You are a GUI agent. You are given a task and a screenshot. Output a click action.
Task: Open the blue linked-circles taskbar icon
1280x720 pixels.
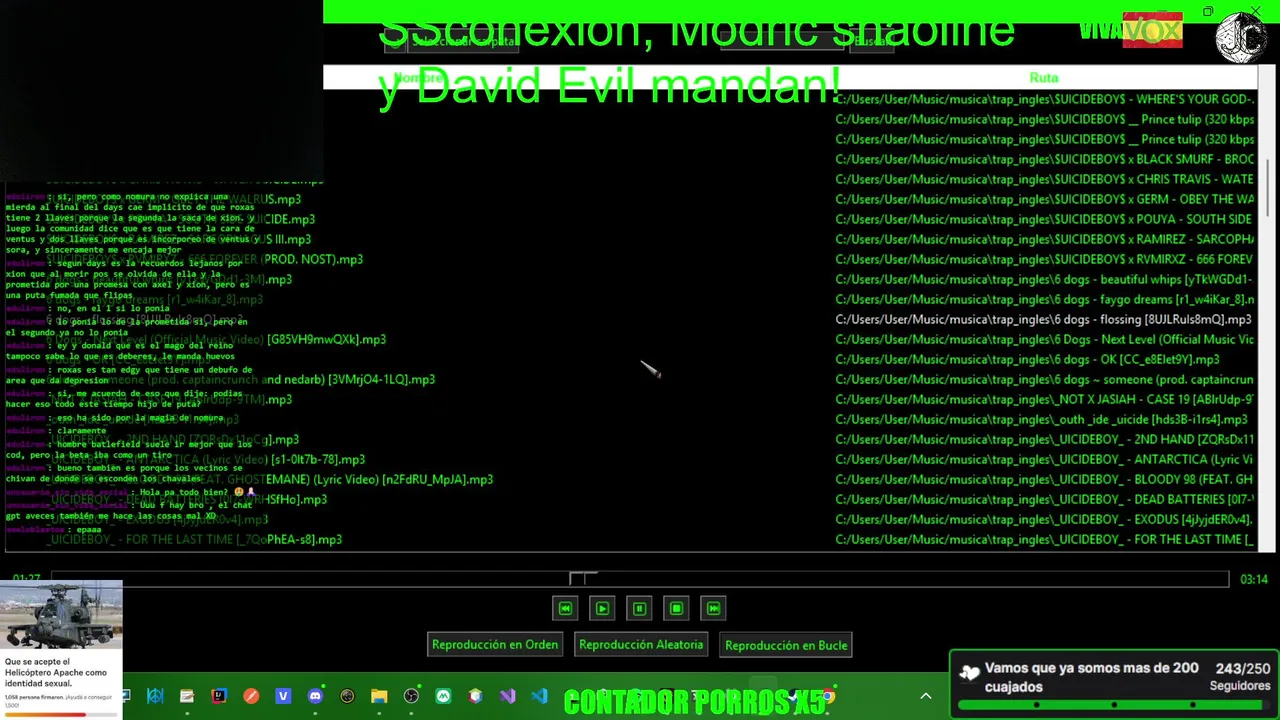point(155,696)
